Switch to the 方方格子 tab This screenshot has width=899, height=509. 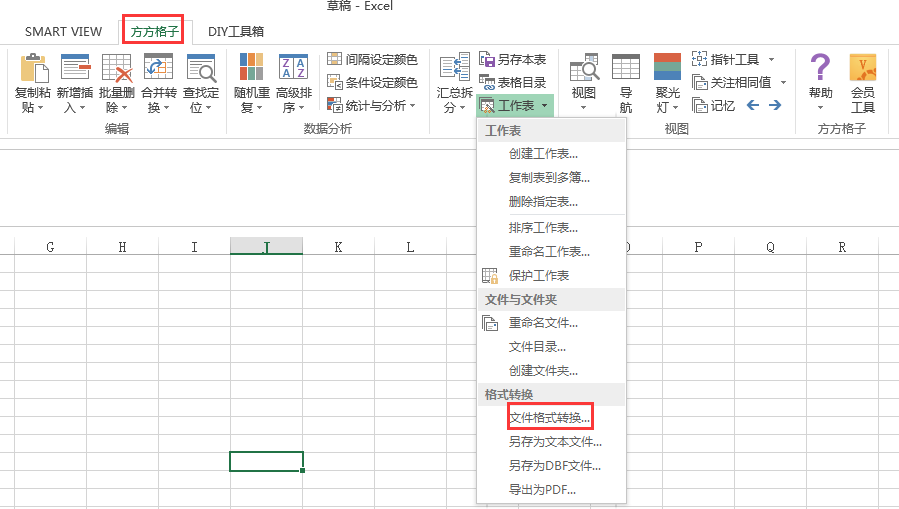click(154, 32)
